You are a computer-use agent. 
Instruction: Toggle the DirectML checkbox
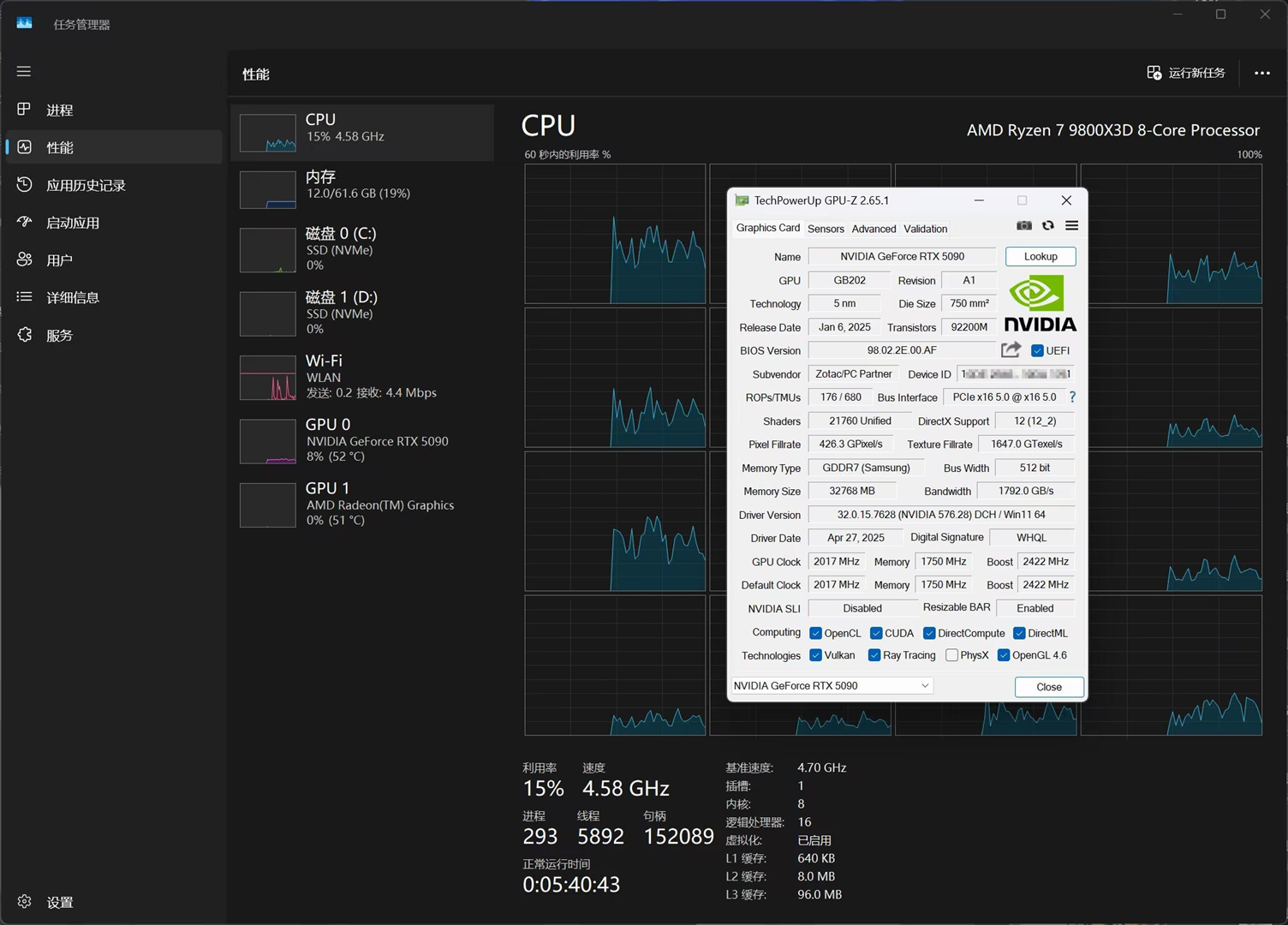pyautogui.click(x=1019, y=633)
